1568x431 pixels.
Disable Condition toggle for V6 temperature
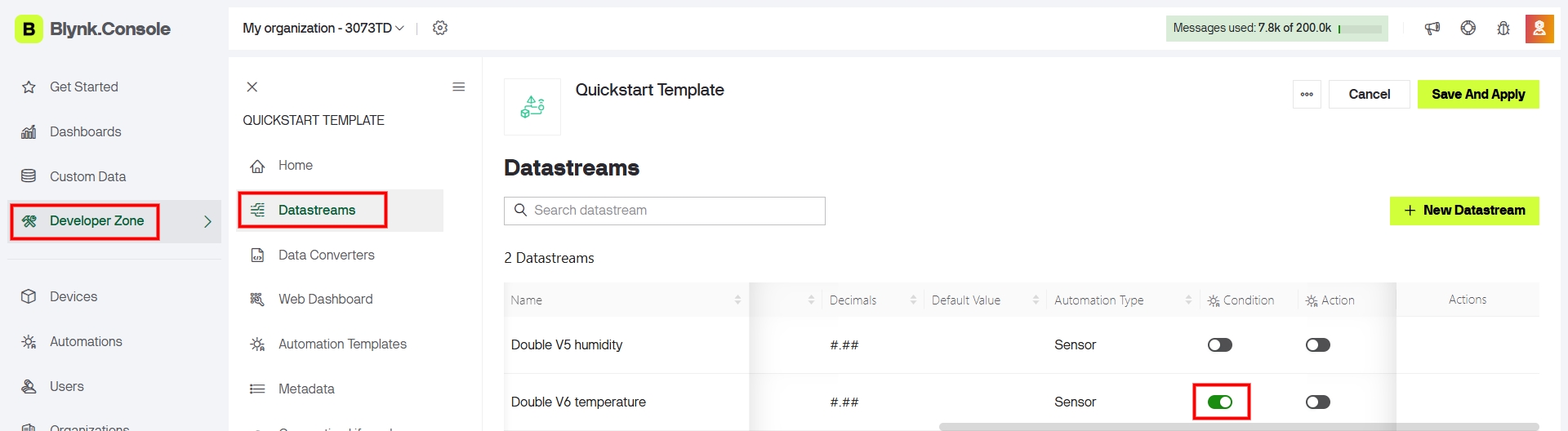click(1220, 402)
